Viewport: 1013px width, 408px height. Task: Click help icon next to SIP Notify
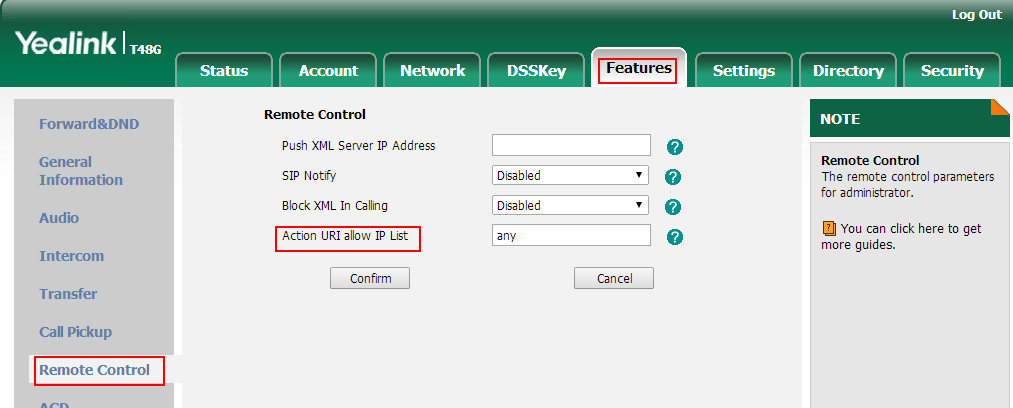coord(673,177)
